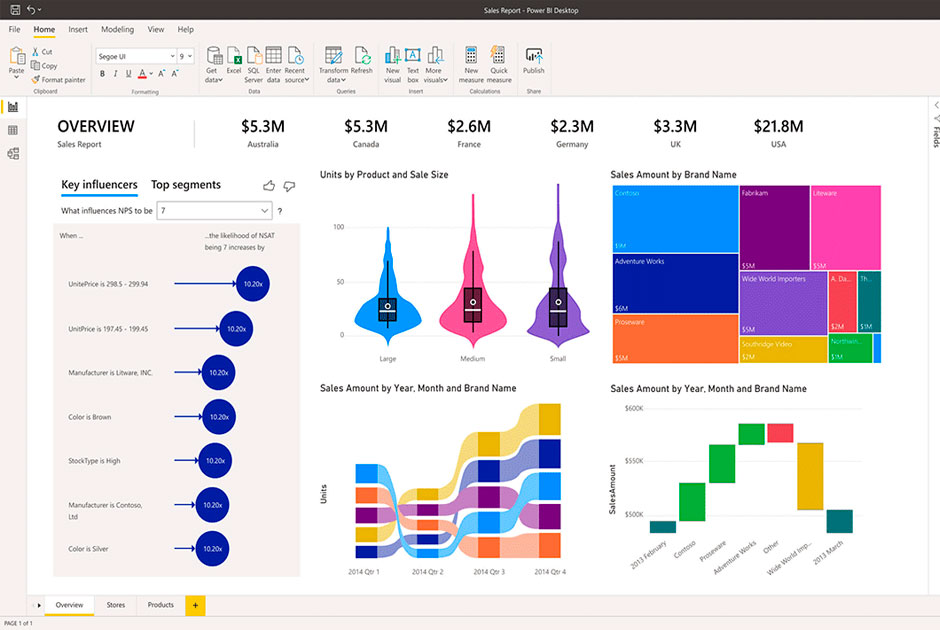Expand the Fields pane

click(936, 105)
